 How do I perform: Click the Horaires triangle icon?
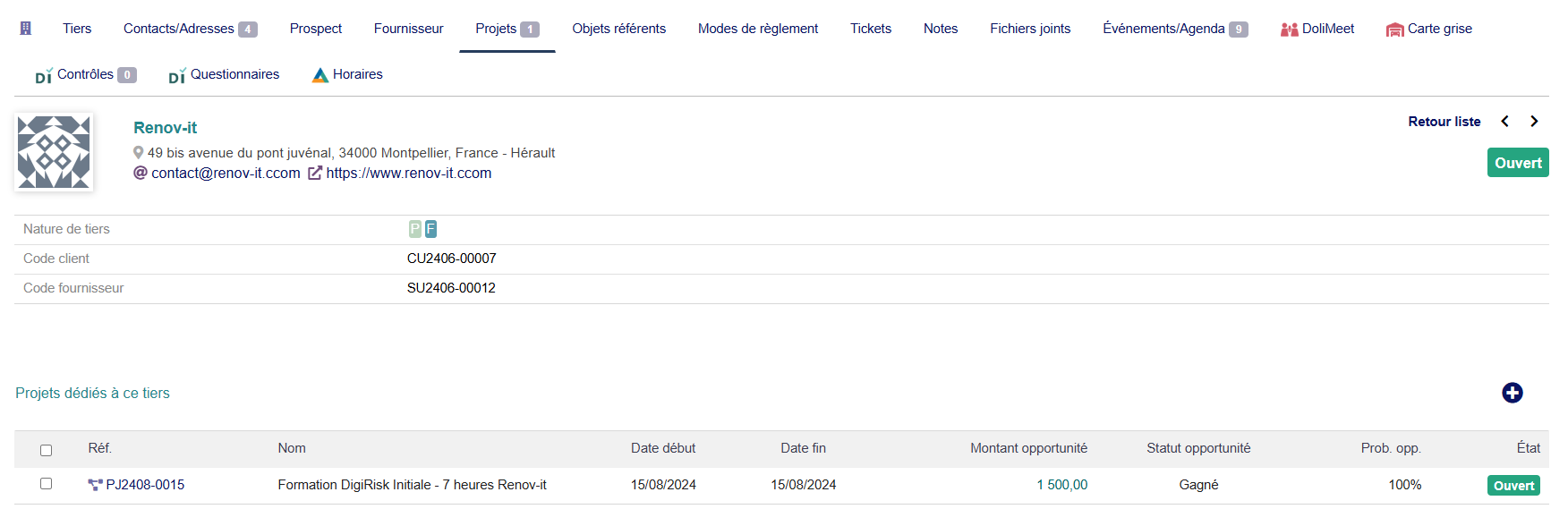click(320, 75)
